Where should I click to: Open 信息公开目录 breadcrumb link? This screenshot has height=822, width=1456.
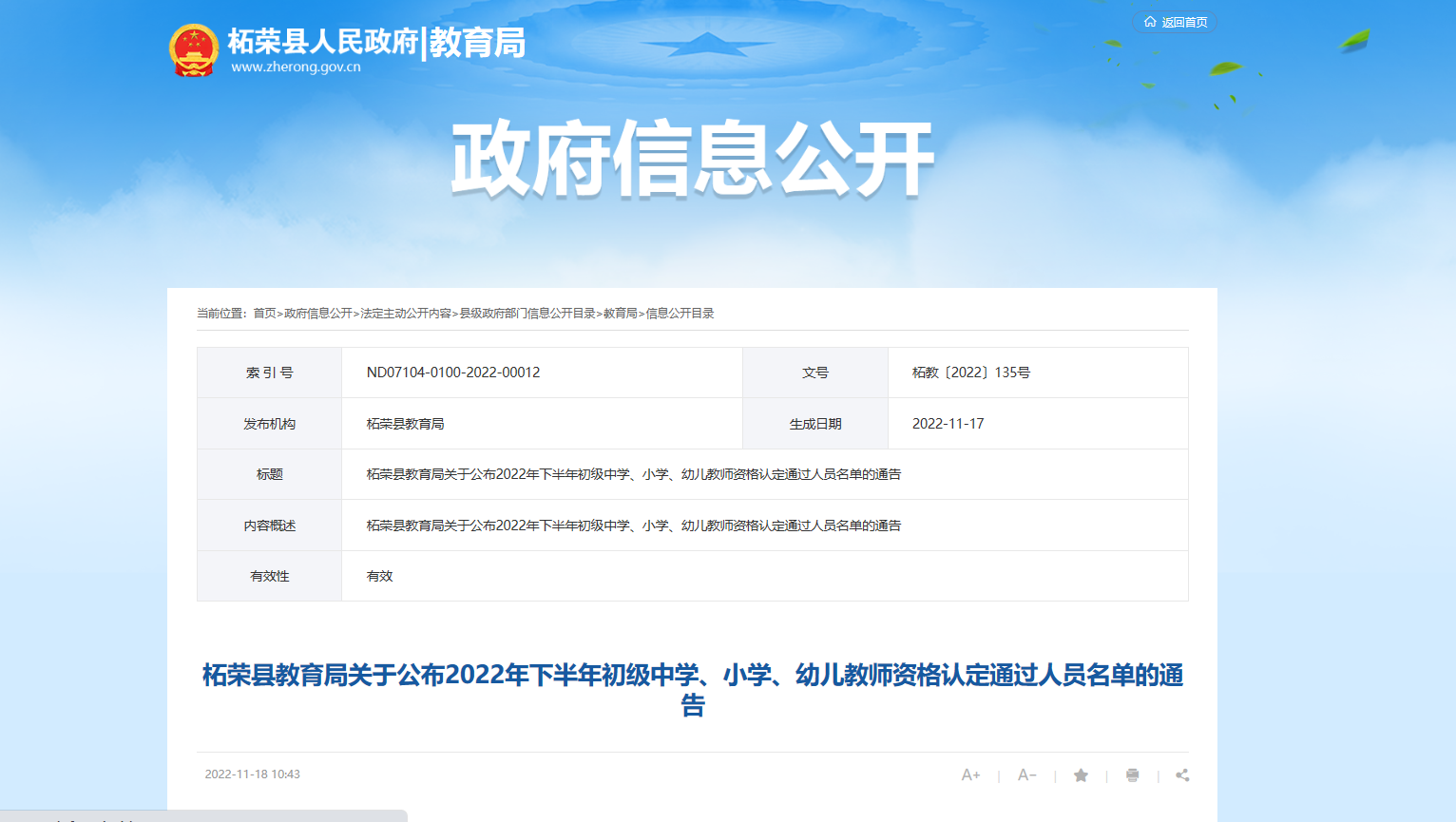[x=680, y=314]
